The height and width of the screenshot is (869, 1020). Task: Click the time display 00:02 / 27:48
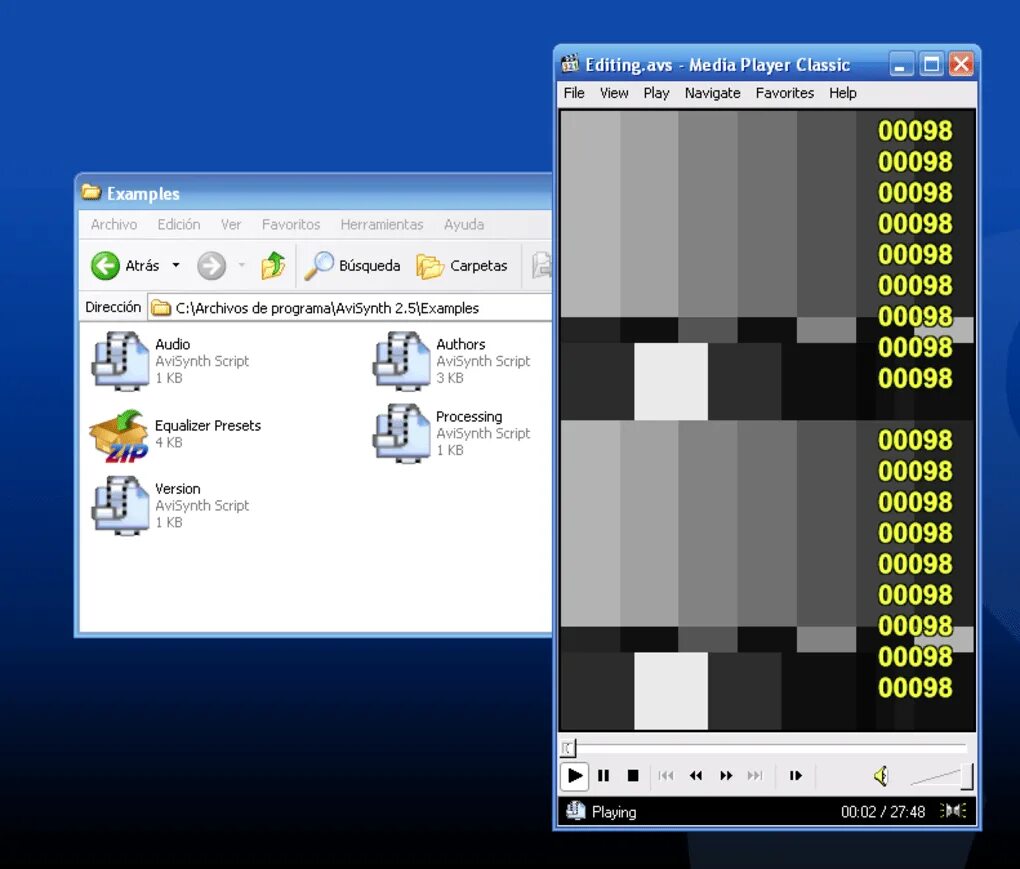point(883,812)
